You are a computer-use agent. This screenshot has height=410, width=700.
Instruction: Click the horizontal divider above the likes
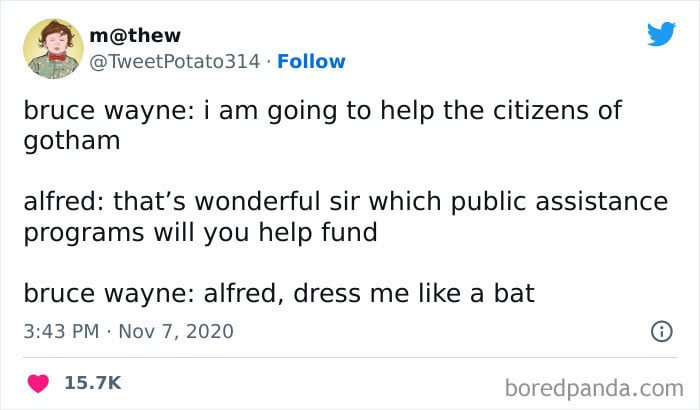350,357
